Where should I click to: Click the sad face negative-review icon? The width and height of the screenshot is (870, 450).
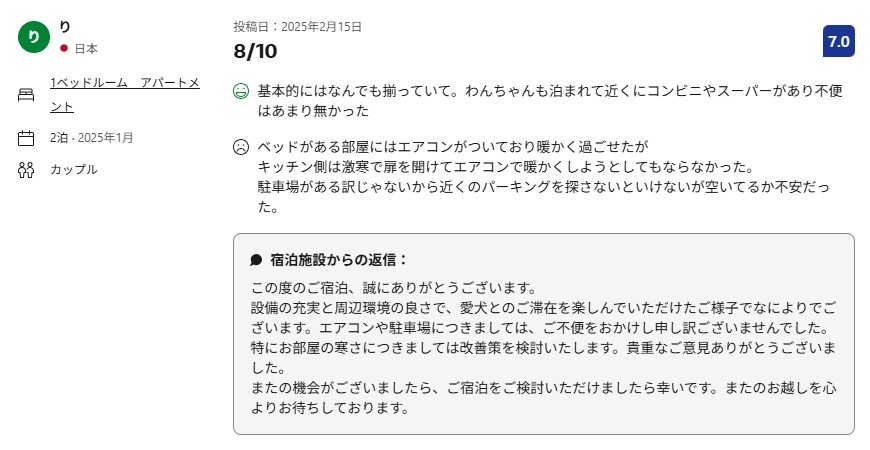(240, 147)
